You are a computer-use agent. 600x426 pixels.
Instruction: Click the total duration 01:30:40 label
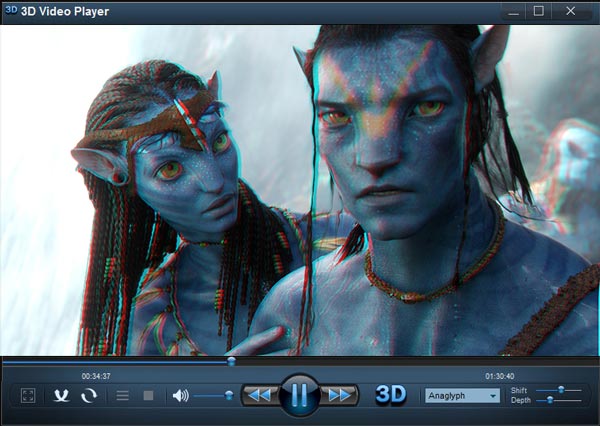(x=500, y=375)
